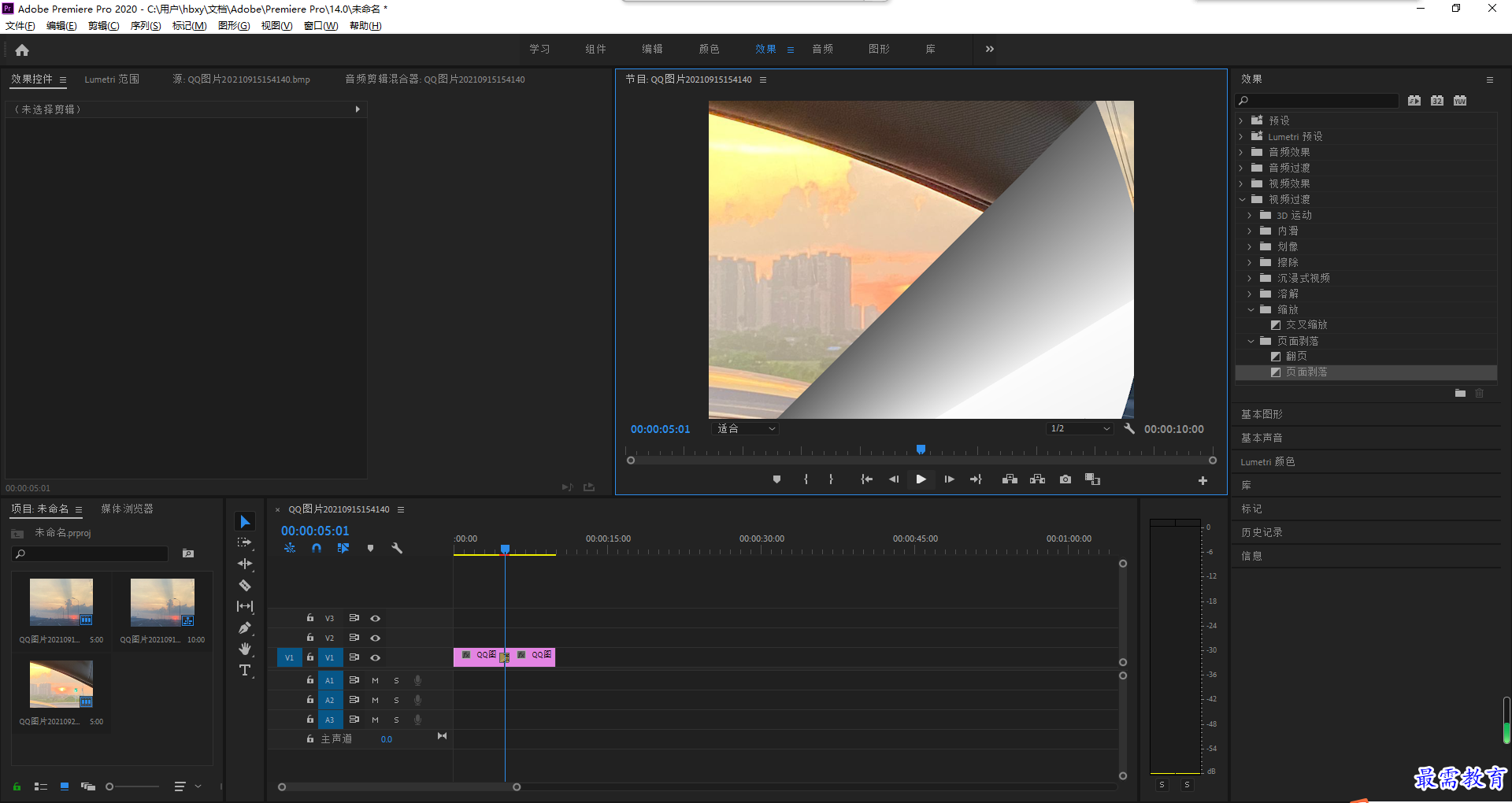The width and height of the screenshot is (1512, 803).
Task: Mute audio track A3
Action: click(x=375, y=720)
